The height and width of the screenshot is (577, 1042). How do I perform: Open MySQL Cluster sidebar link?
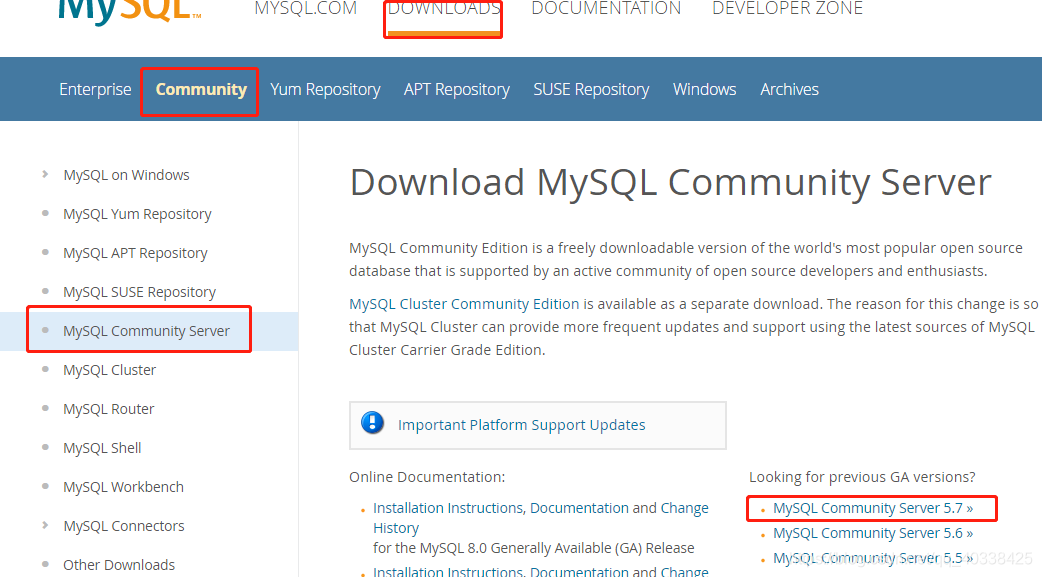pos(109,370)
